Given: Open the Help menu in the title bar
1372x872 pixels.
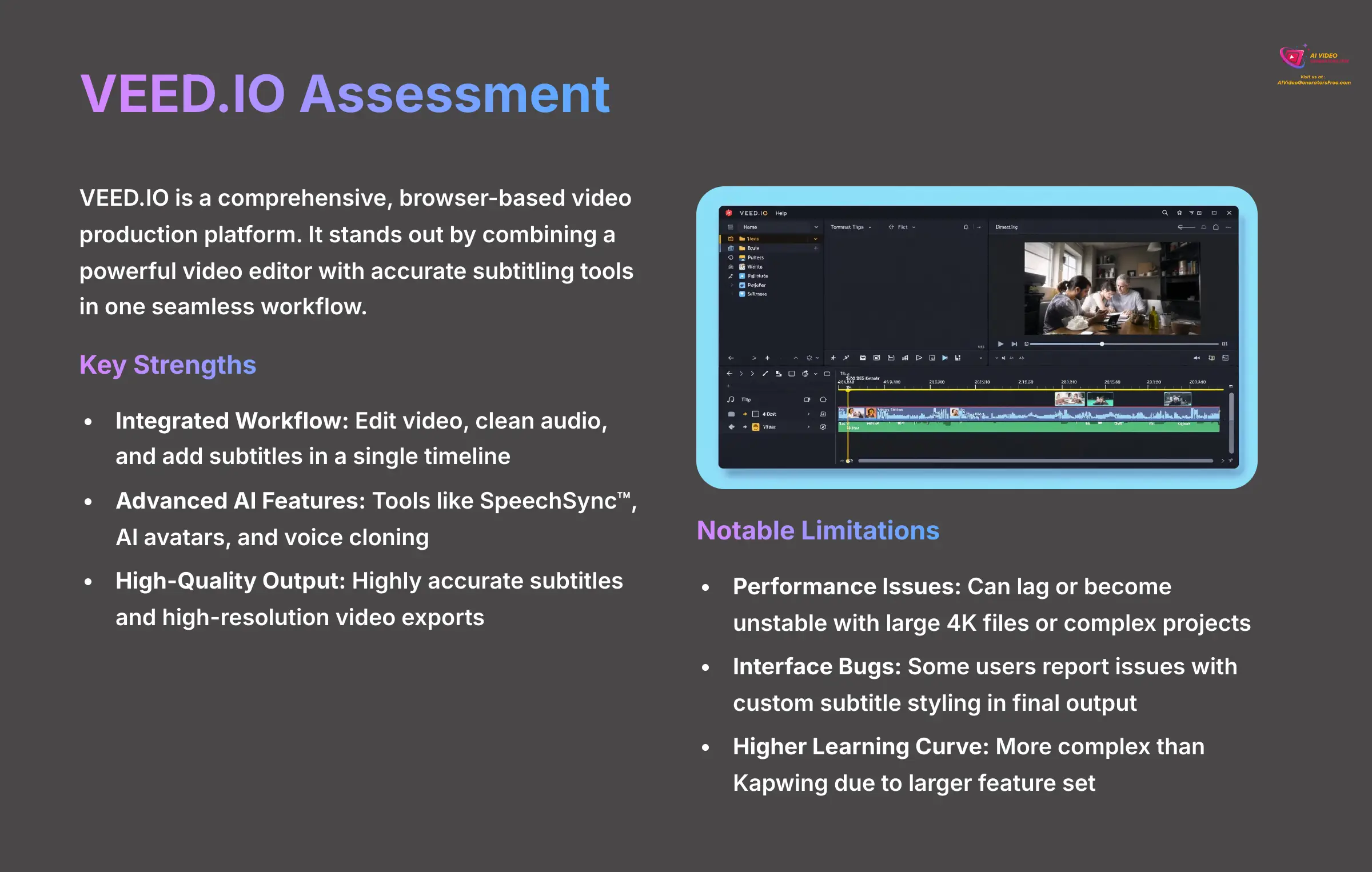Looking at the screenshot, I should coord(781,213).
